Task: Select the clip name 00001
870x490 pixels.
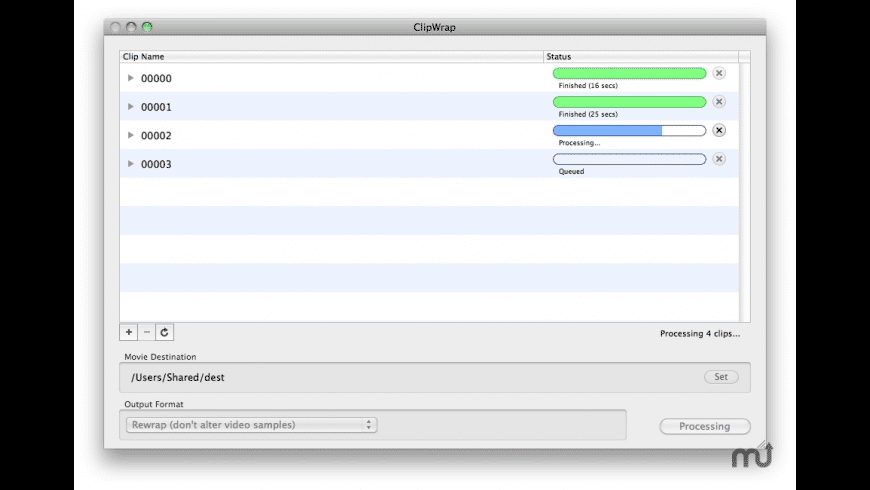Action: [156, 107]
